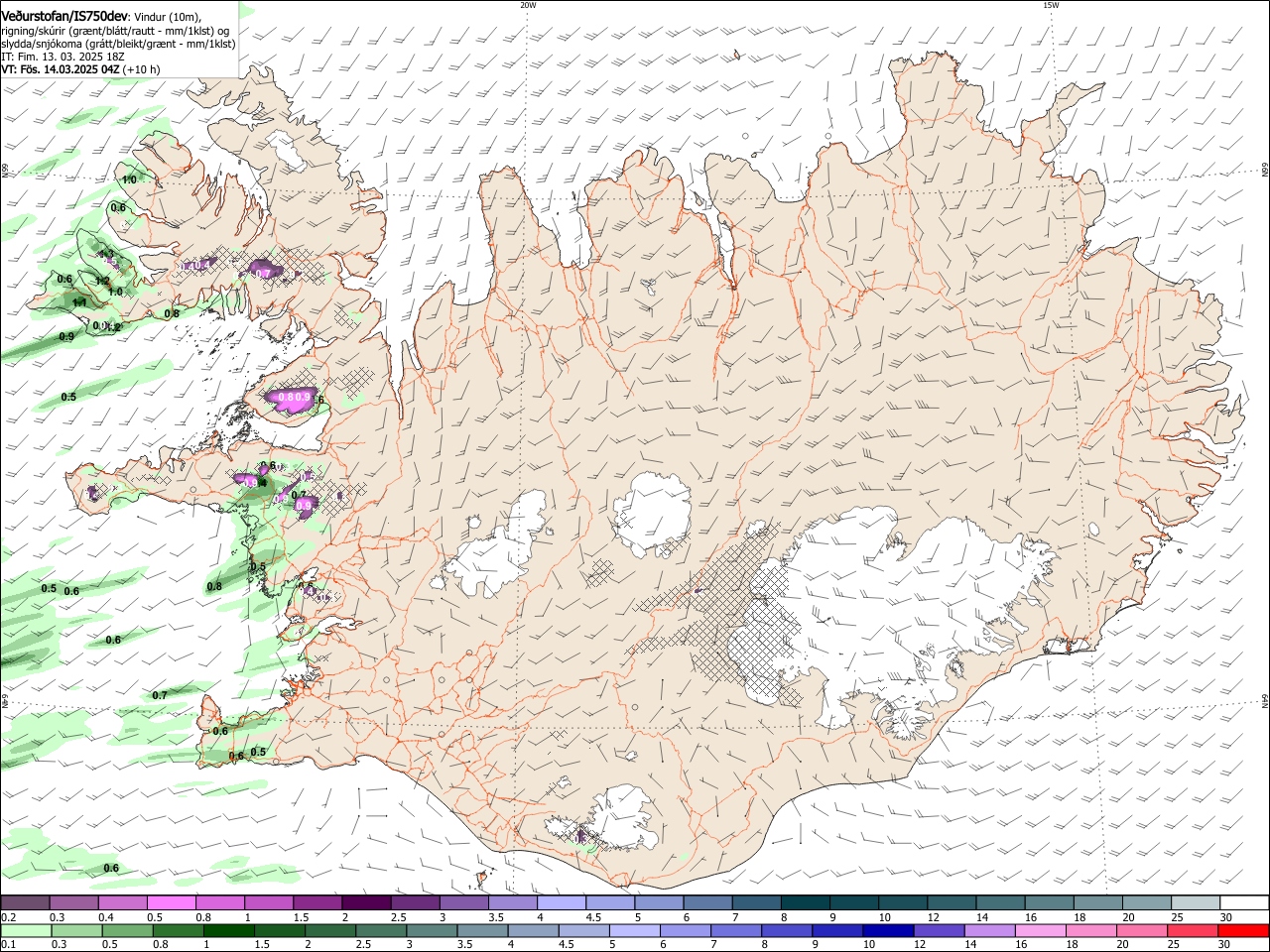This screenshot has width=1270, height=952.
Task: Pick the darkest green 1 rain scale swatch
Action: pyautogui.click(x=229, y=930)
